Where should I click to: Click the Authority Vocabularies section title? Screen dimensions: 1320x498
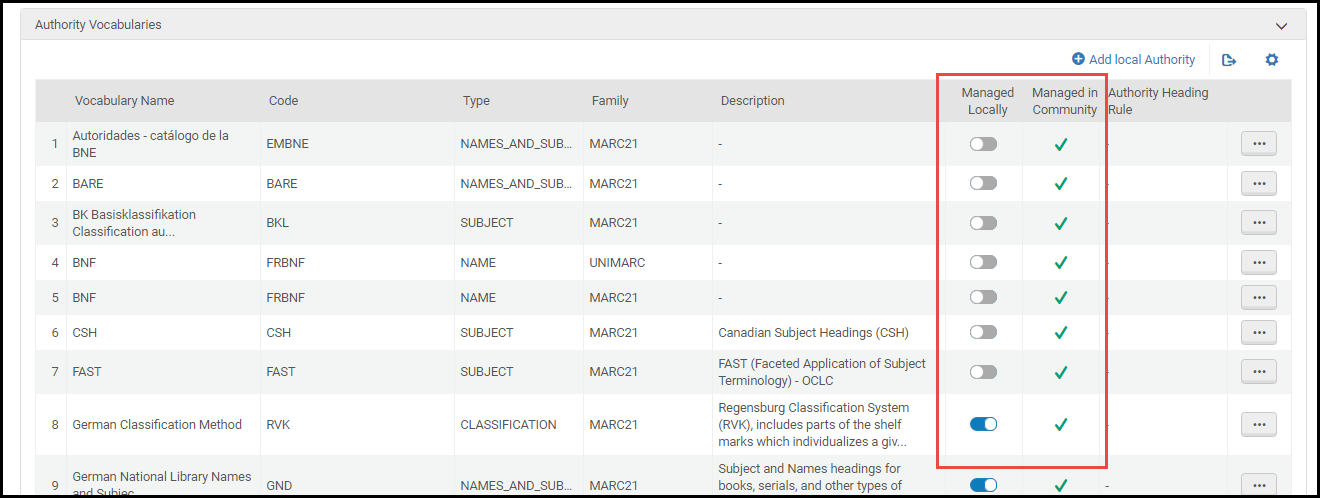[98, 25]
